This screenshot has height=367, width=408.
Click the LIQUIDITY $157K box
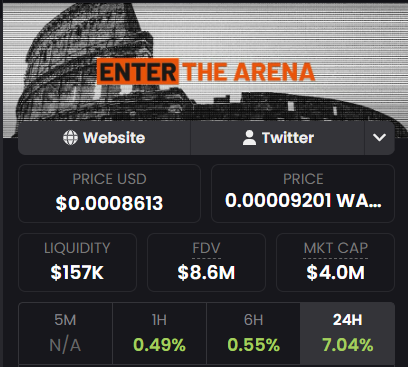(x=77, y=262)
